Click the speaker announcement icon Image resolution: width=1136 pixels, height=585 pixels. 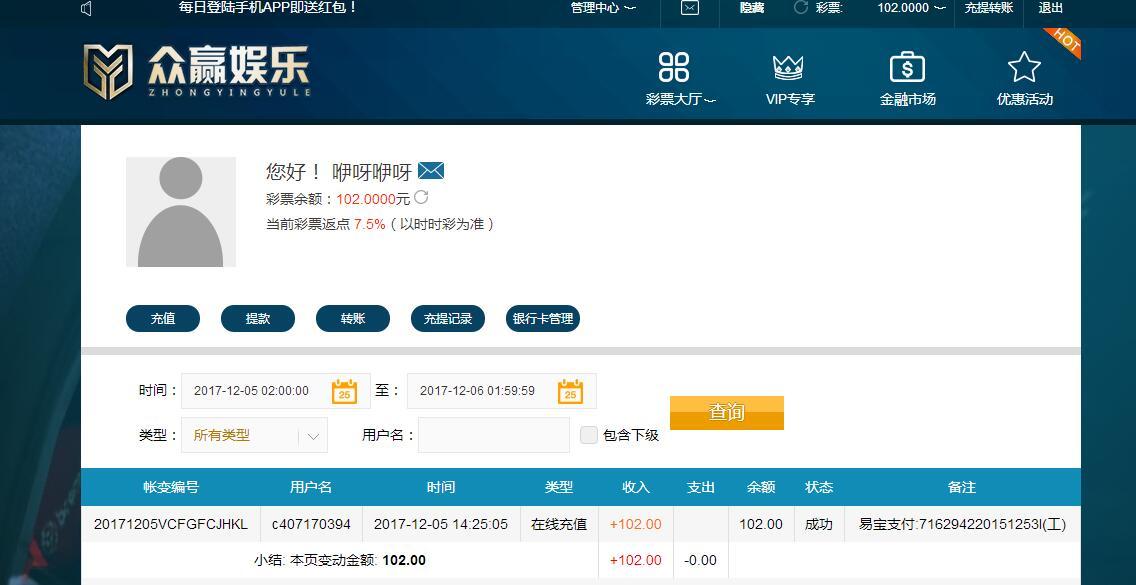tap(87, 9)
